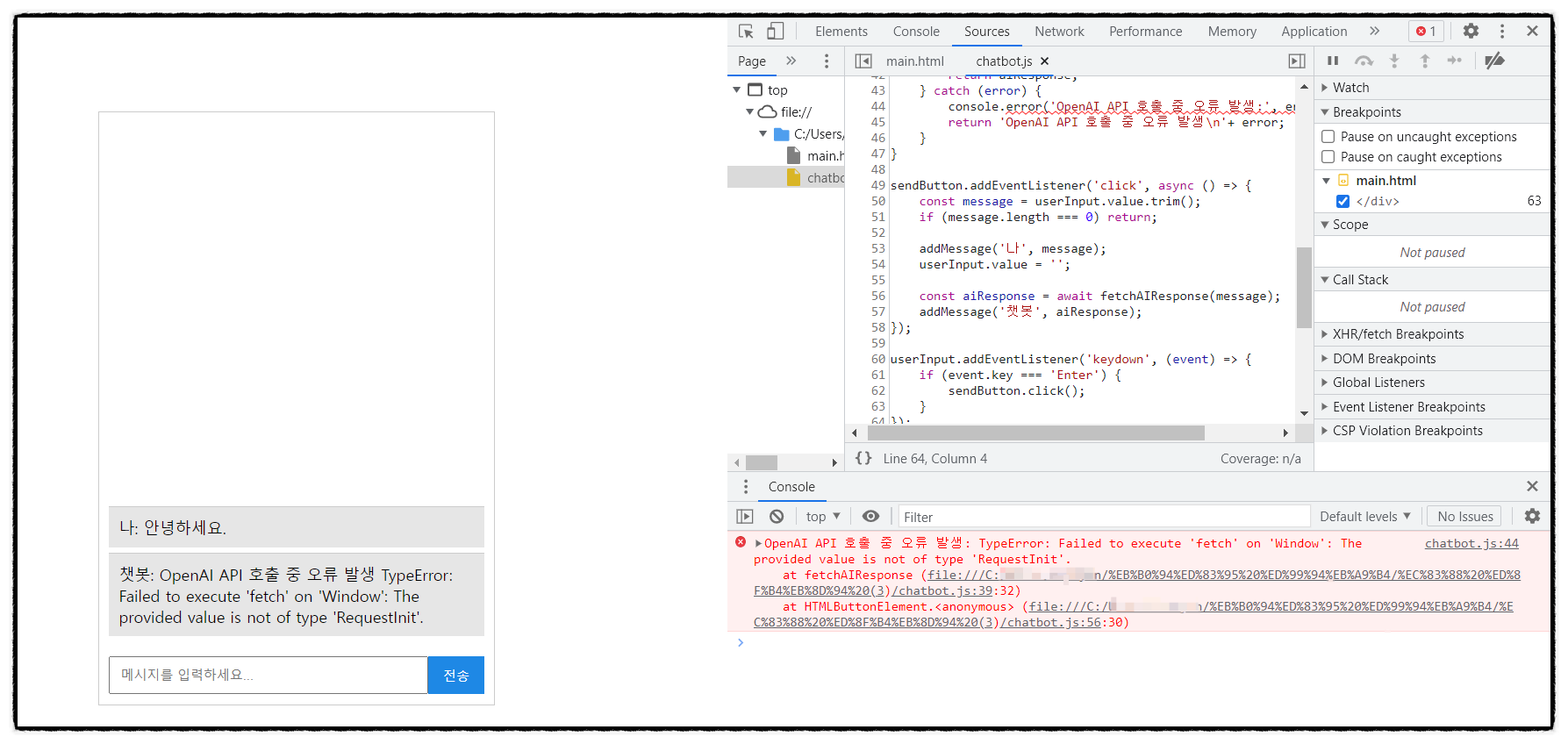Close the chatbot.js editor tab

pos(1044,61)
